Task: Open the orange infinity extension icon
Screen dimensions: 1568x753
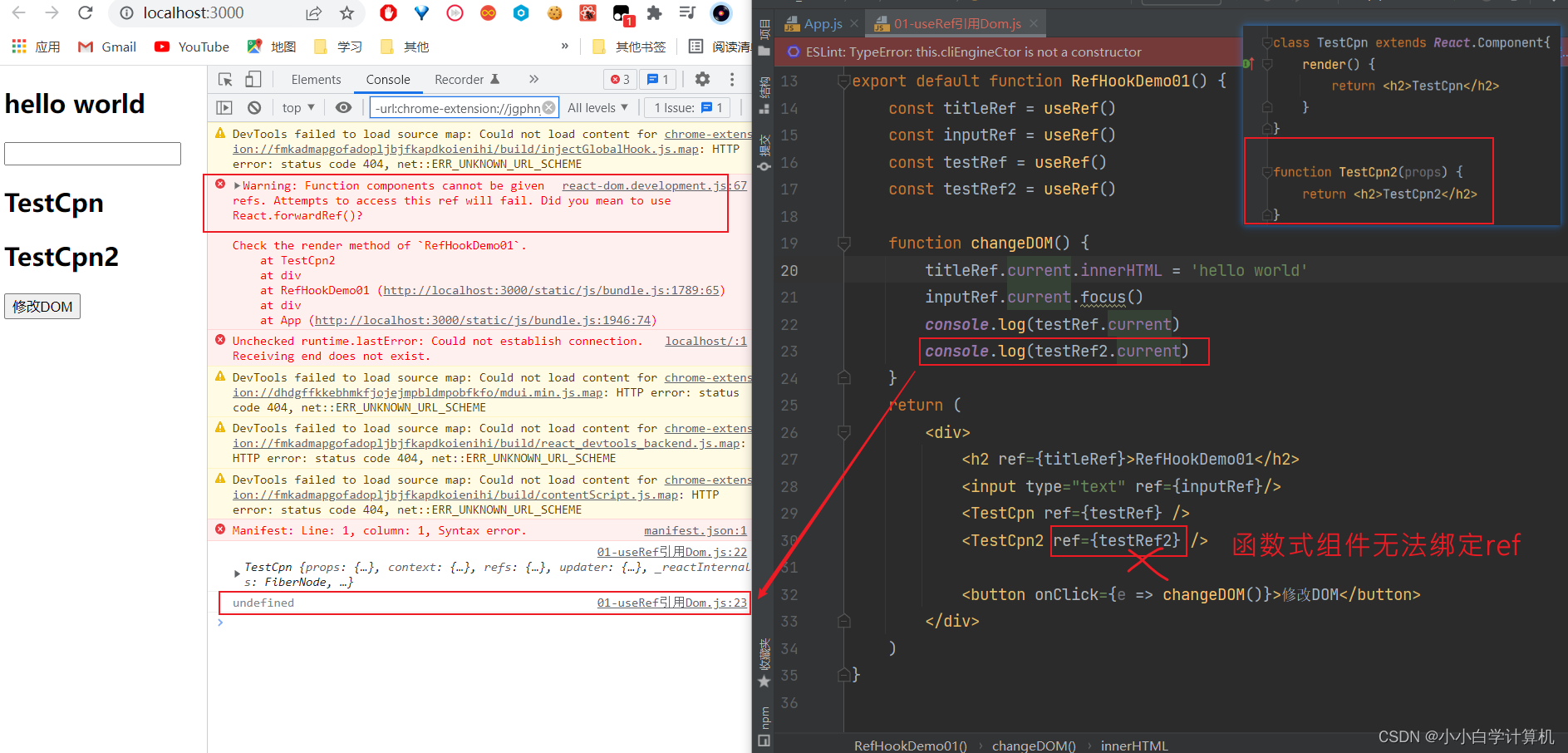Action: coord(488,12)
